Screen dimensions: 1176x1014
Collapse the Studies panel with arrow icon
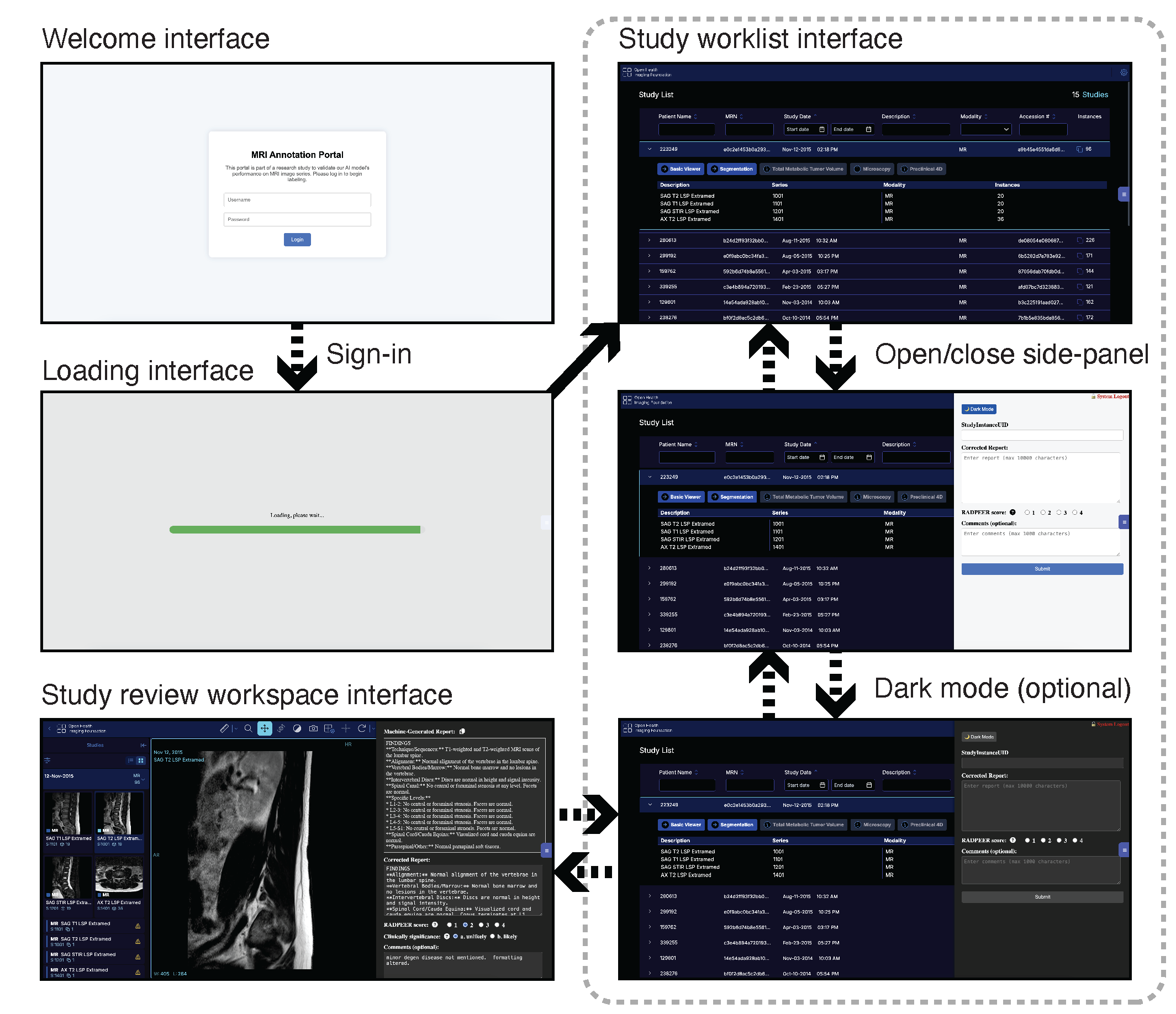coord(143,745)
